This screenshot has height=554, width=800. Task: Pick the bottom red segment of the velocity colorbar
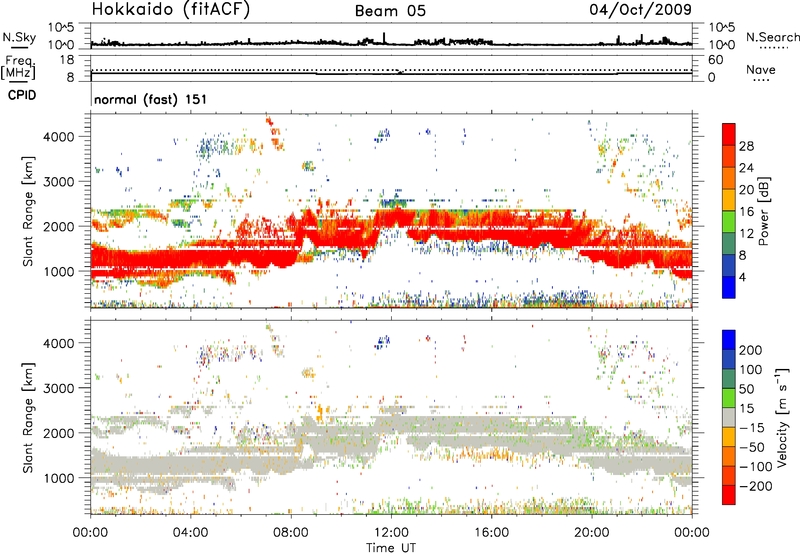click(x=729, y=495)
